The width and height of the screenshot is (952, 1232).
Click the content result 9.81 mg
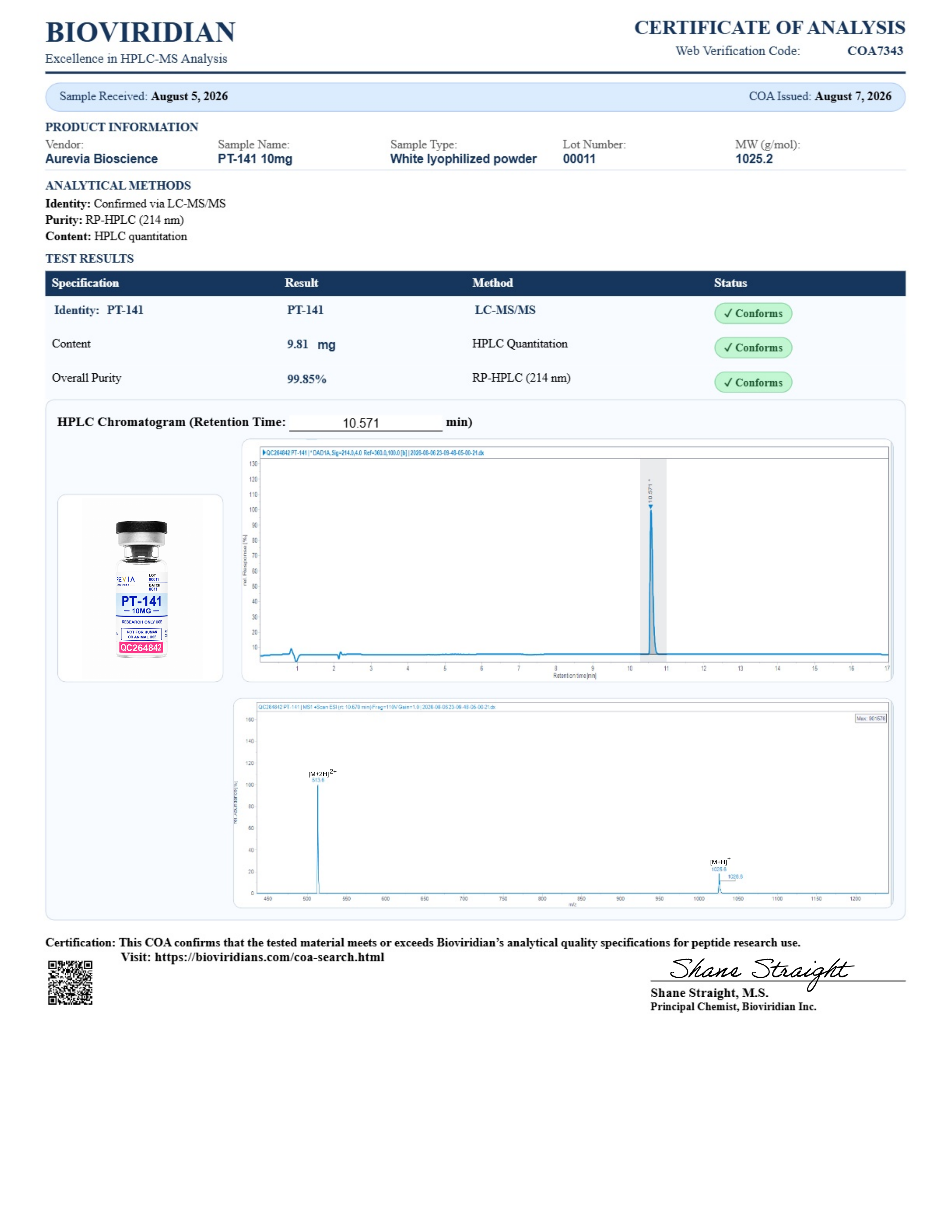click(311, 345)
